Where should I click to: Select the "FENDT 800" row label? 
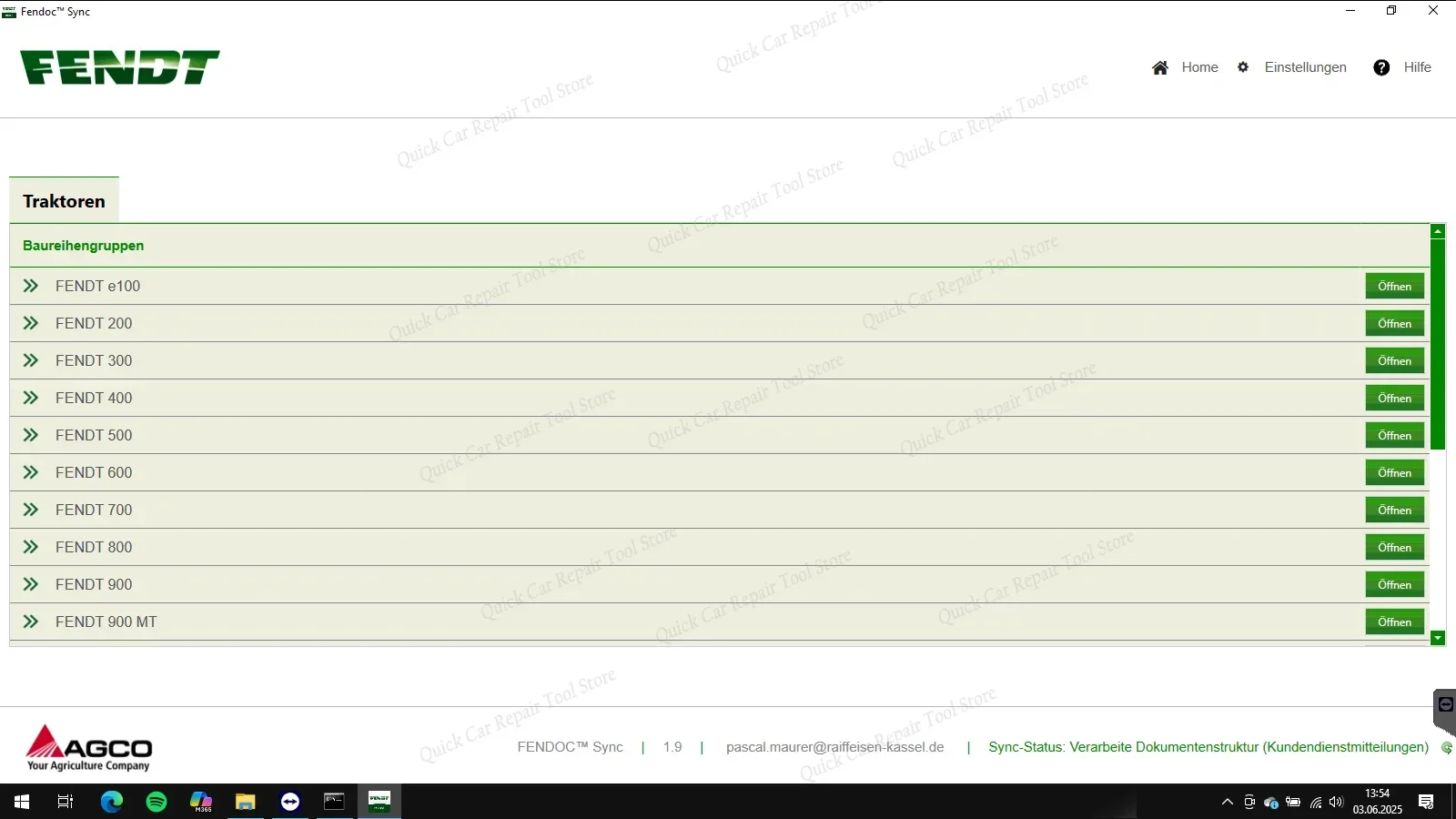point(94,547)
